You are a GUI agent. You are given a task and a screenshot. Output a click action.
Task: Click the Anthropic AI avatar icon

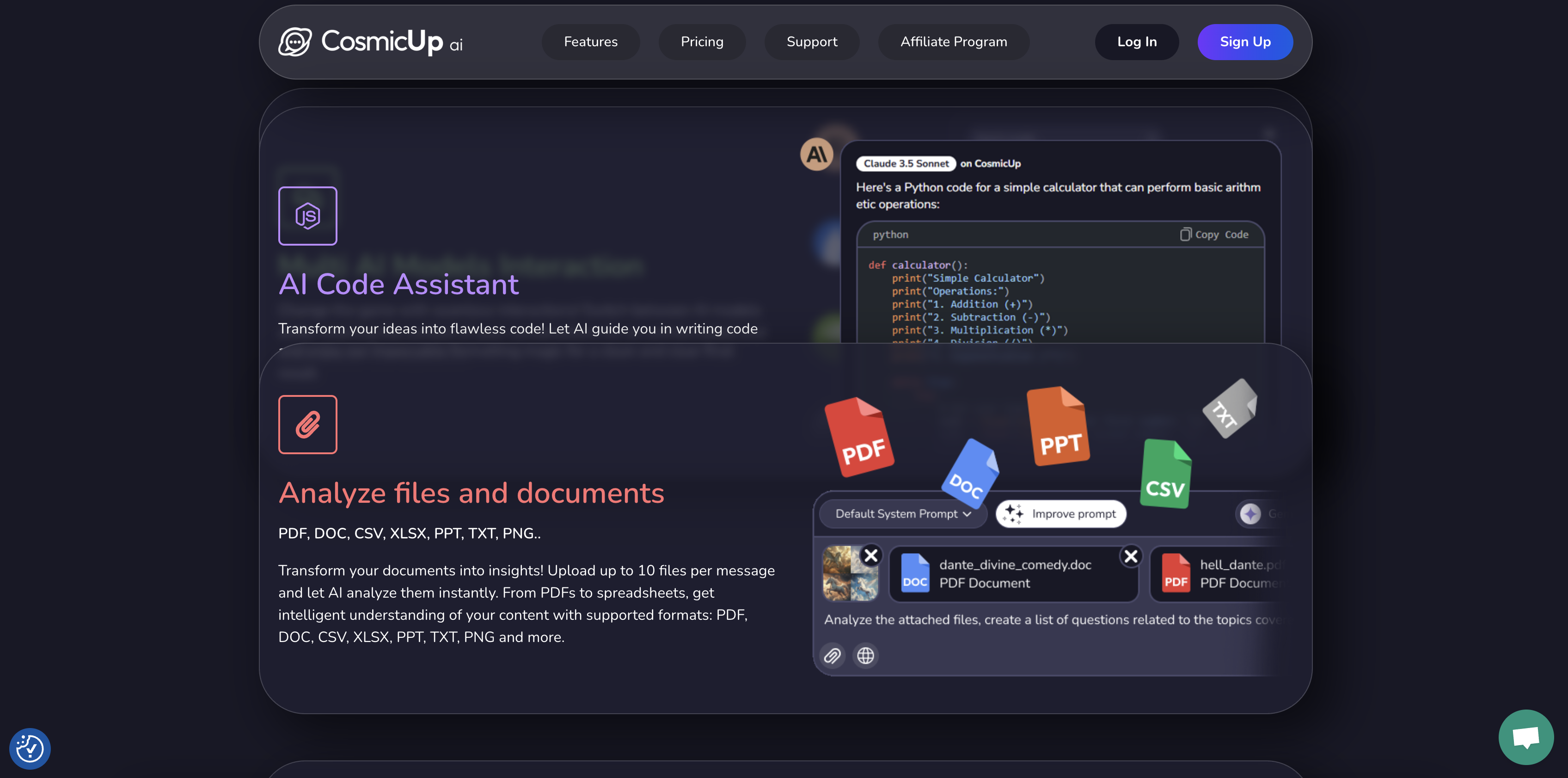point(816,154)
